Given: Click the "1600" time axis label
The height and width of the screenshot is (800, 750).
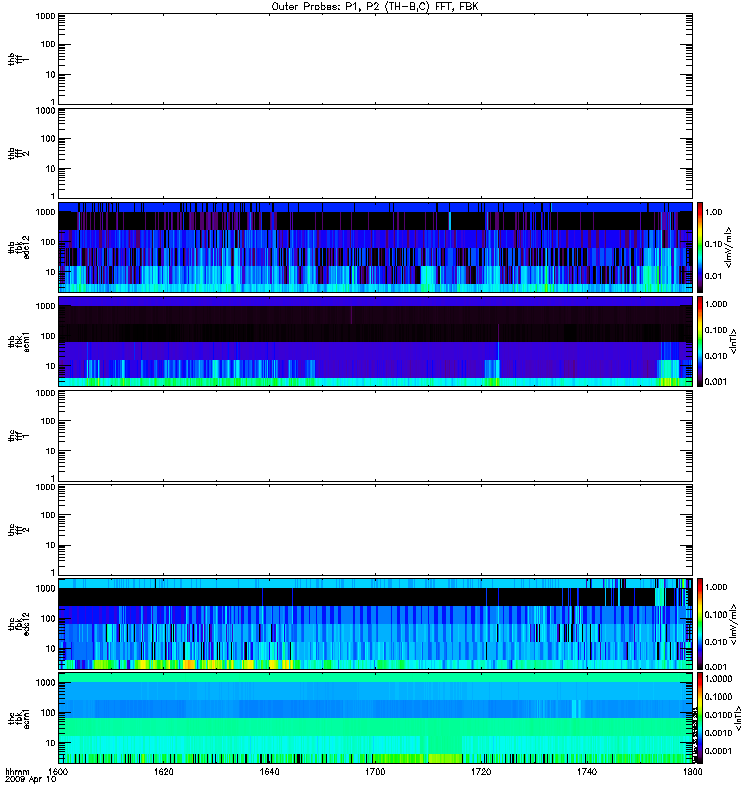Looking at the screenshot, I should pos(58,771).
